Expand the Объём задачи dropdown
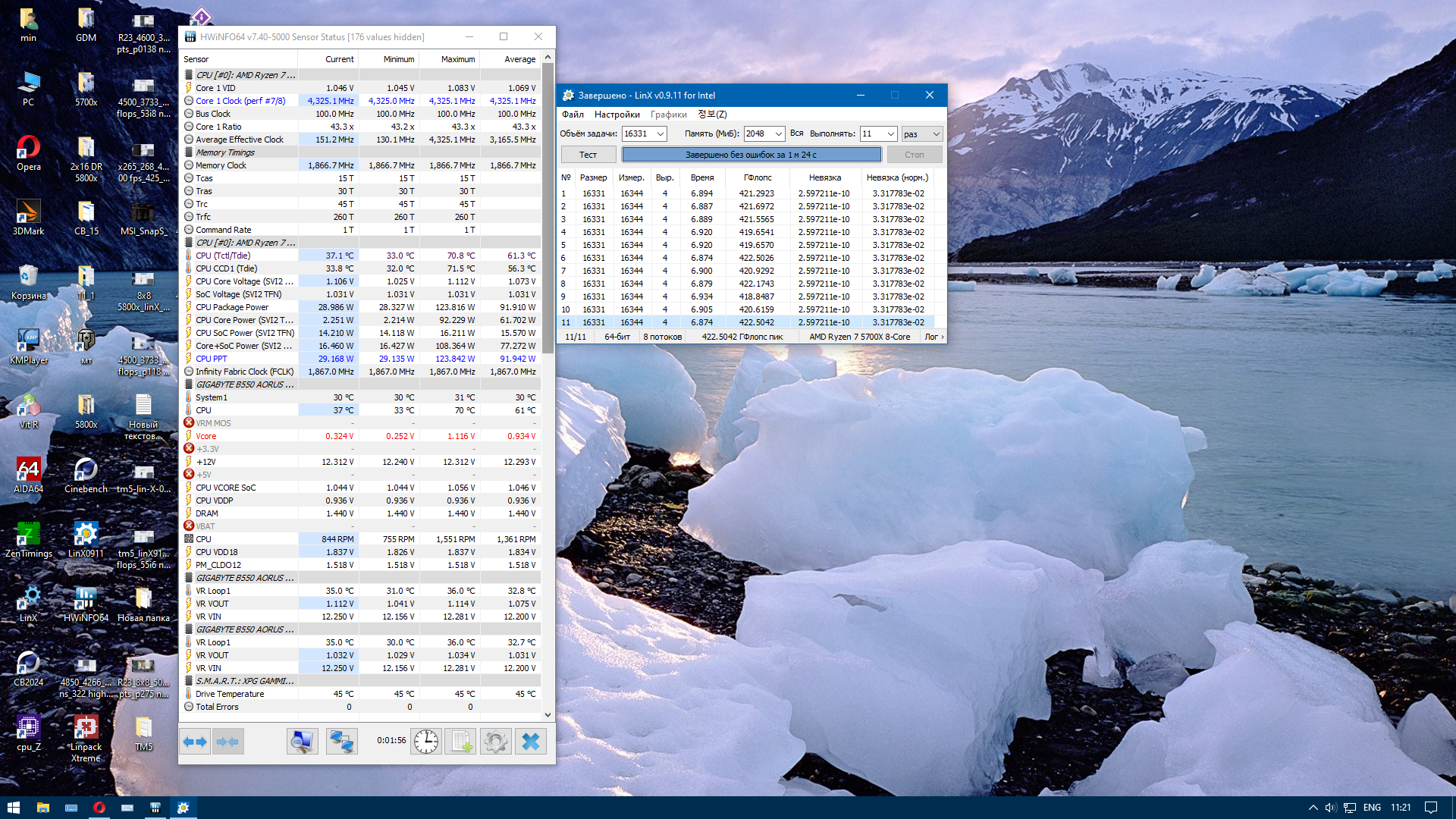Screen dimensions: 1456x819 (661, 134)
